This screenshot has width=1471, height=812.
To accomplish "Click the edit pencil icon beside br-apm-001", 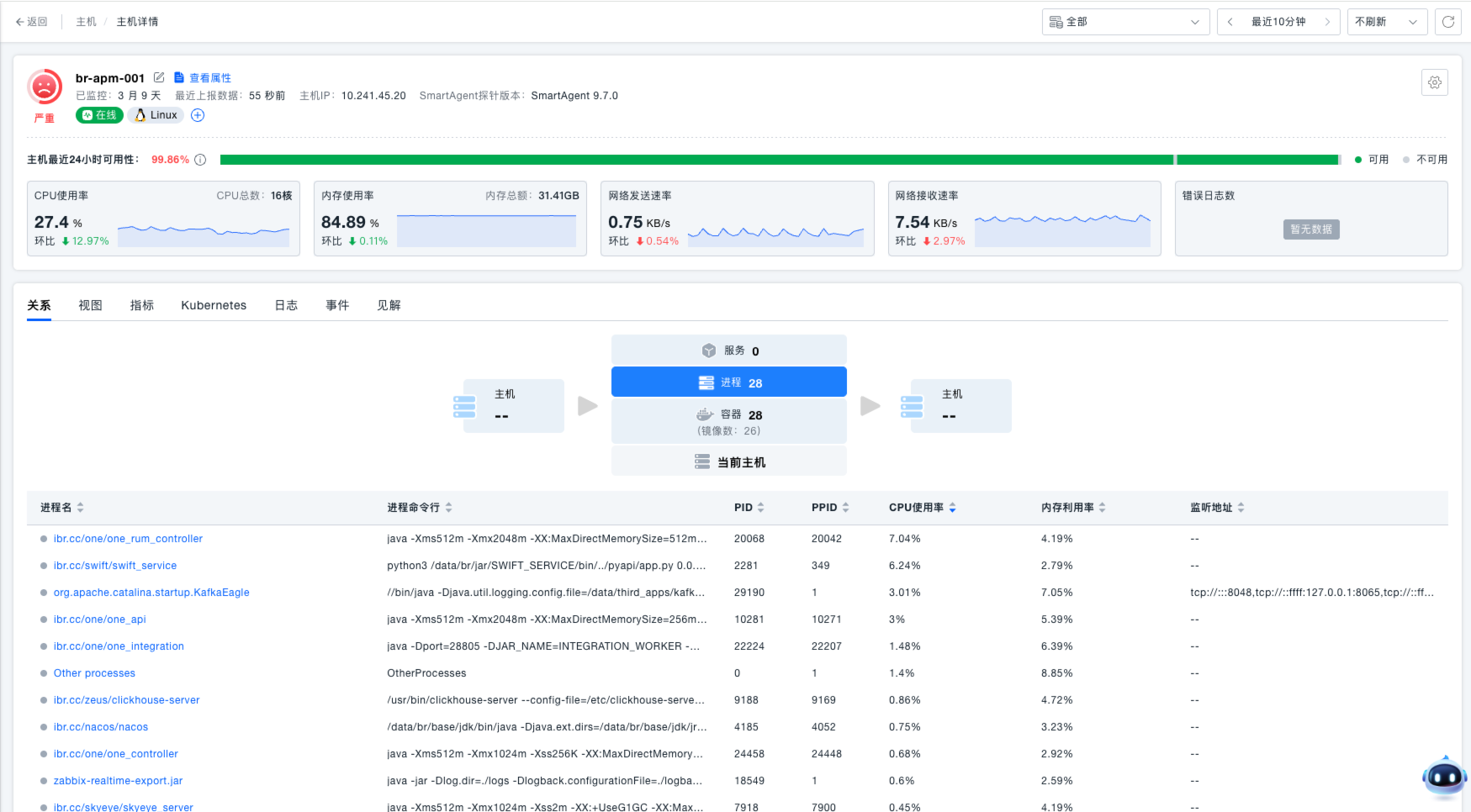I will (x=159, y=77).
